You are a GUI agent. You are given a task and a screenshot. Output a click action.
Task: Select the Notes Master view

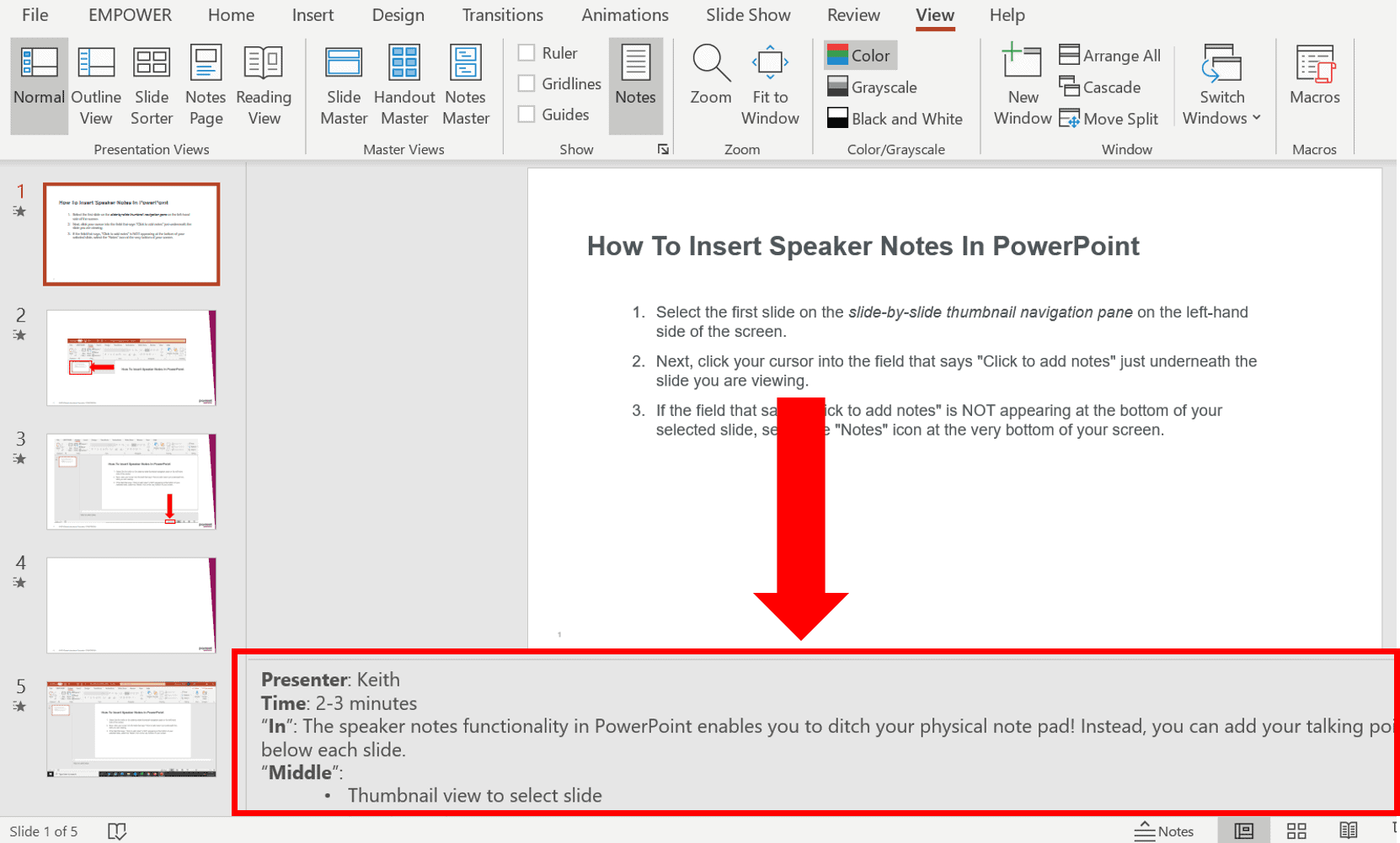(x=465, y=84)
